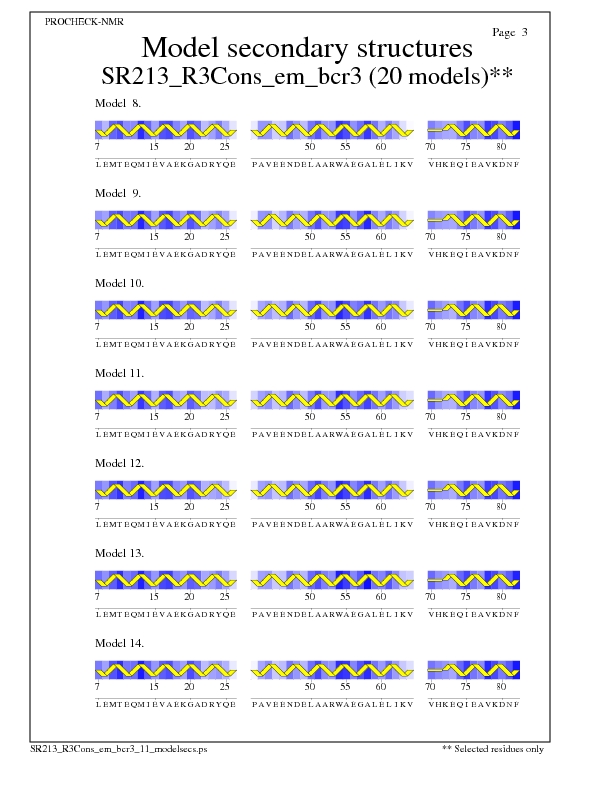Click the Page 3 number label
This screenshot has height=792, width=612.
pos(510,32)
